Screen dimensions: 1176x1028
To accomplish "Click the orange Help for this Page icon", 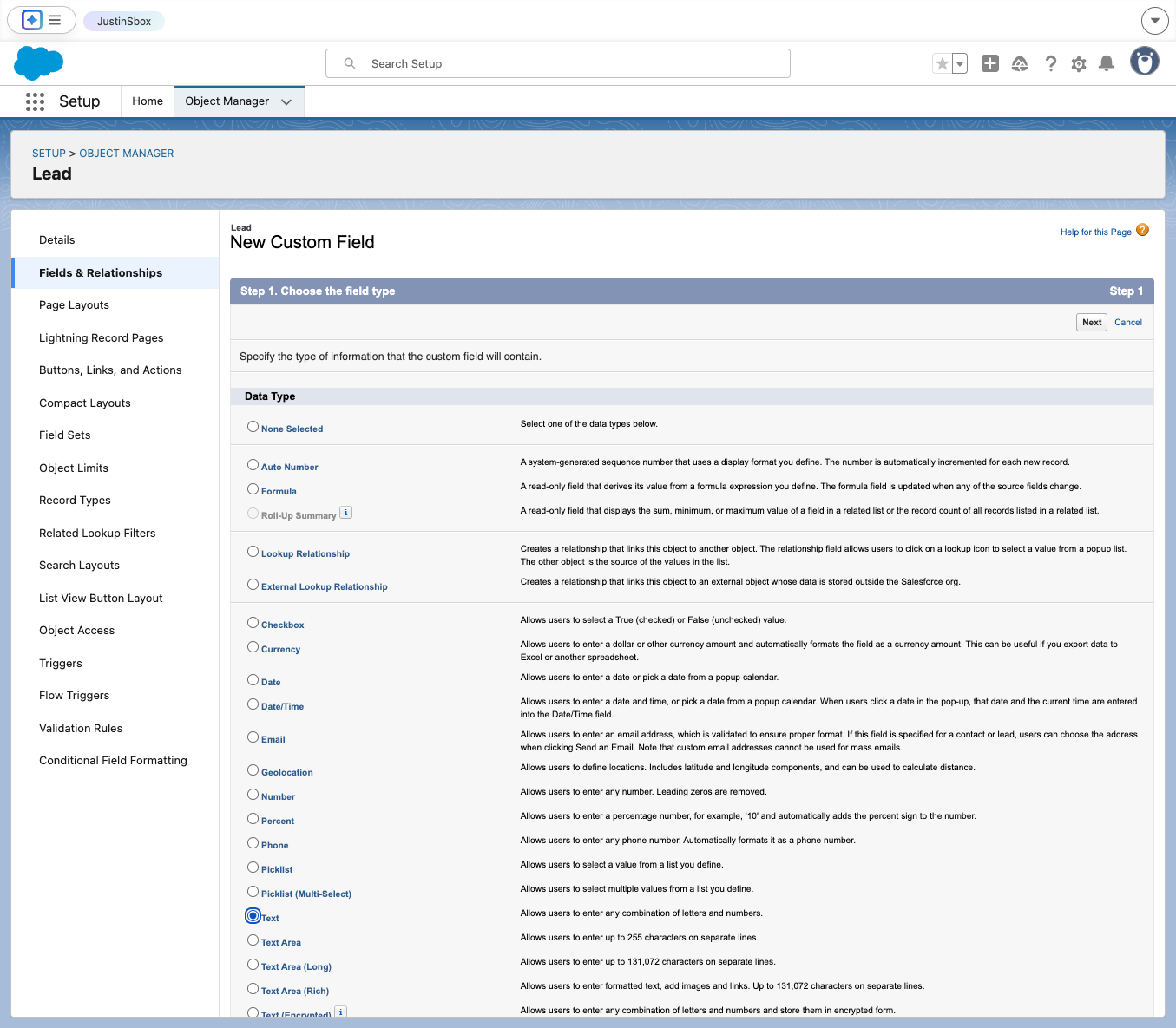I will [1142, 230].
